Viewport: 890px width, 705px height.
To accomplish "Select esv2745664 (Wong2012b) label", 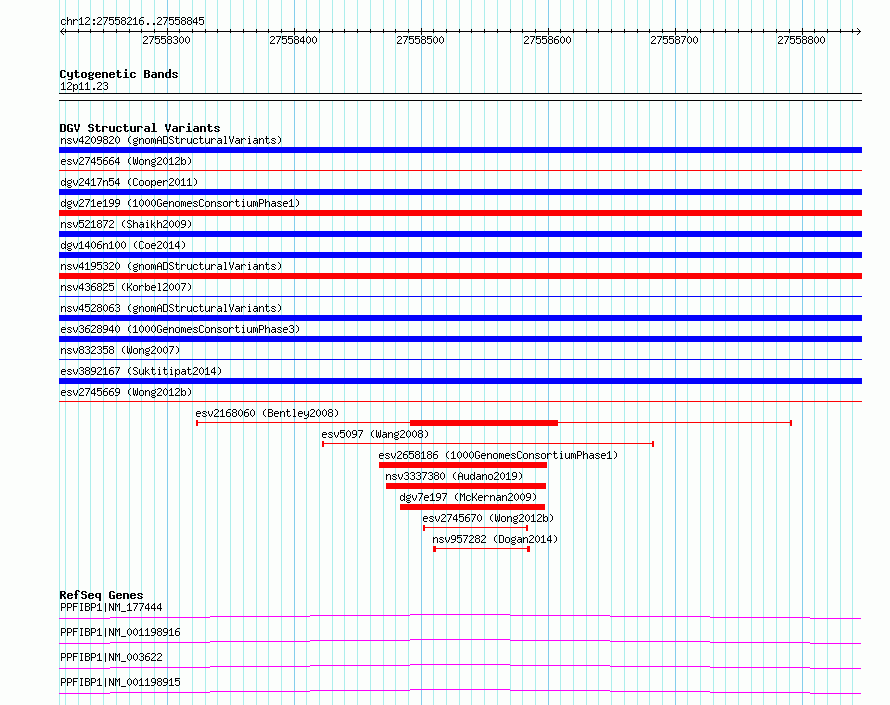I will 126,161.
